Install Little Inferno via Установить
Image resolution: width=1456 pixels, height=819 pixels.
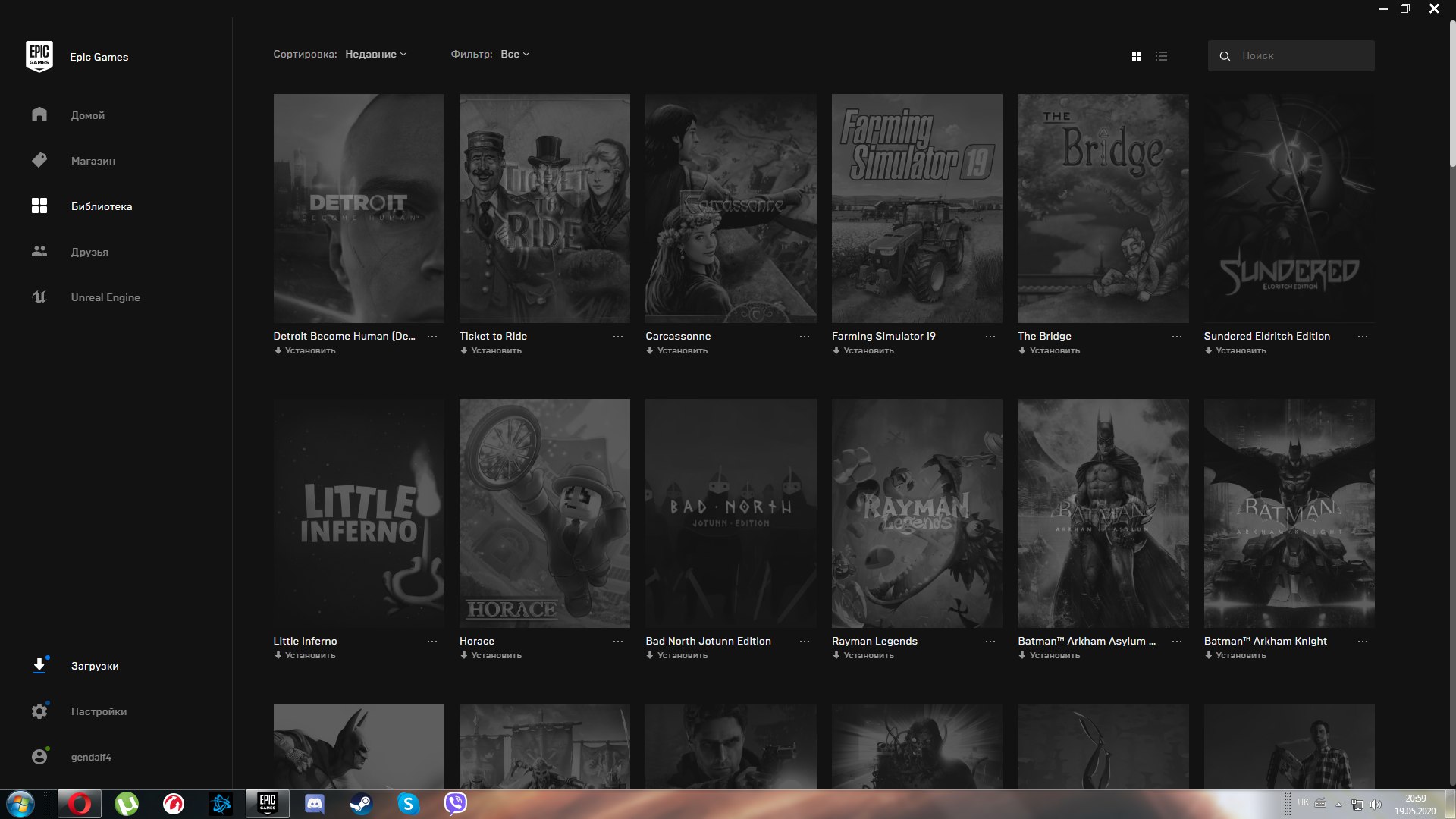(305, 656)
